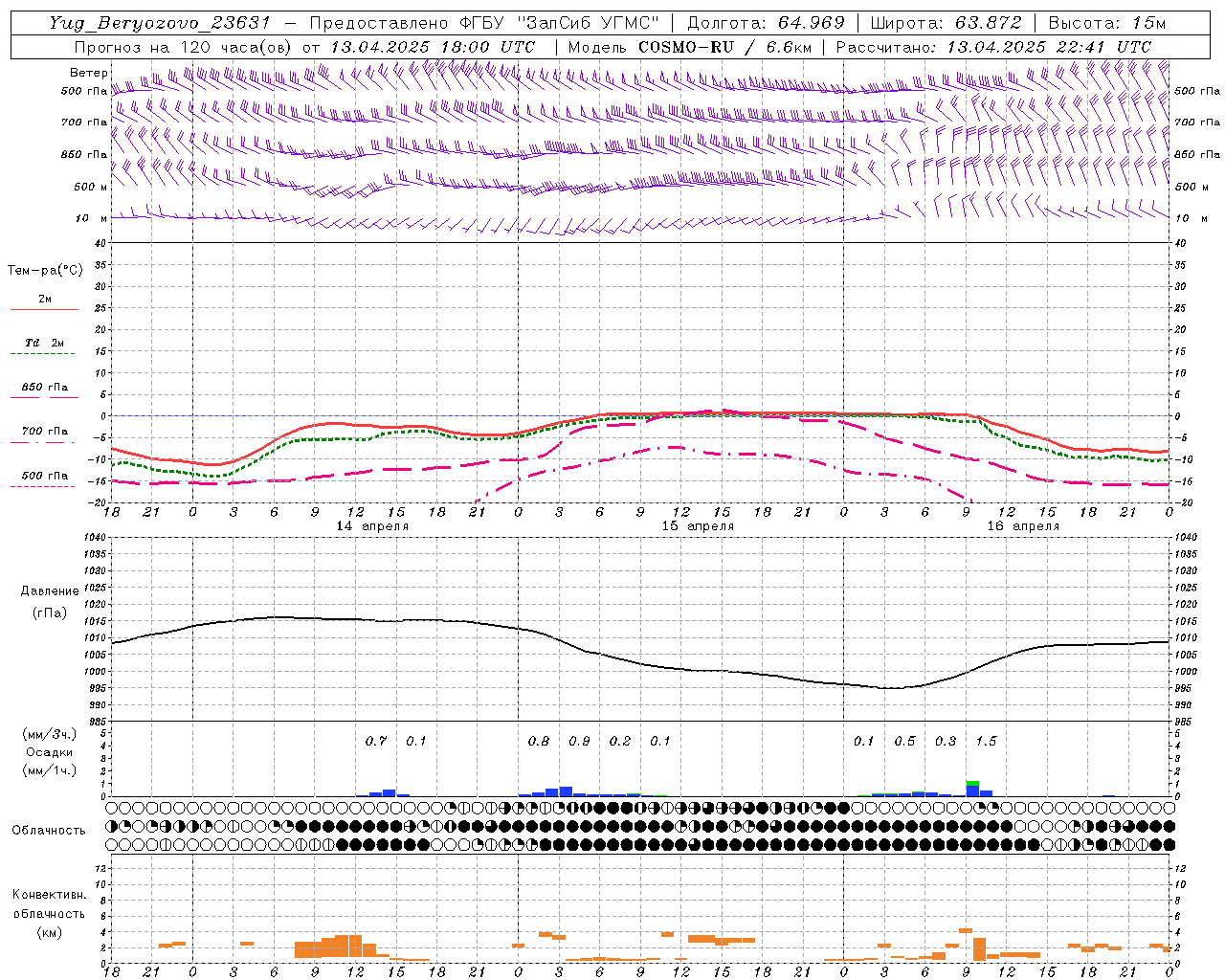This screenshot has width=1225, height=980.
Task: Click the 0.7 precipitation value
Action: pyautogui.click(x=376, y=741)
